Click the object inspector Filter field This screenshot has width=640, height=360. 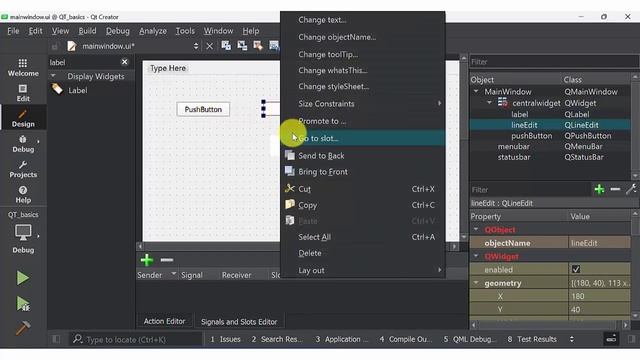point(554,62)
